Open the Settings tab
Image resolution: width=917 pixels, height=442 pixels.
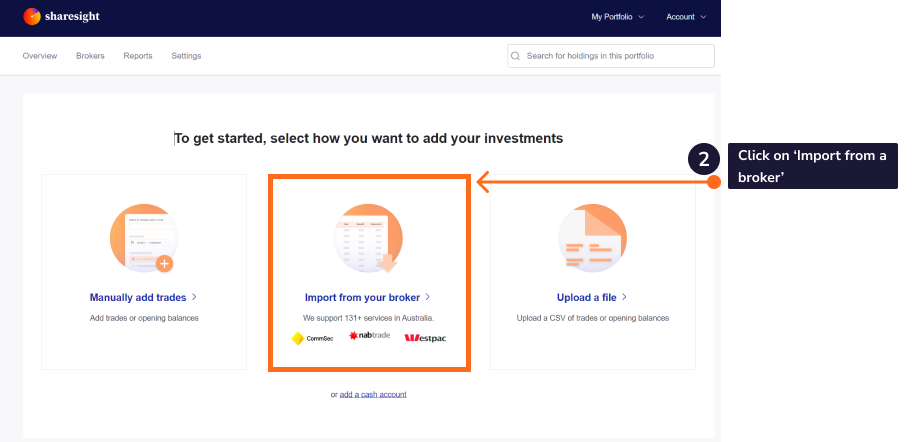(186, 56)
